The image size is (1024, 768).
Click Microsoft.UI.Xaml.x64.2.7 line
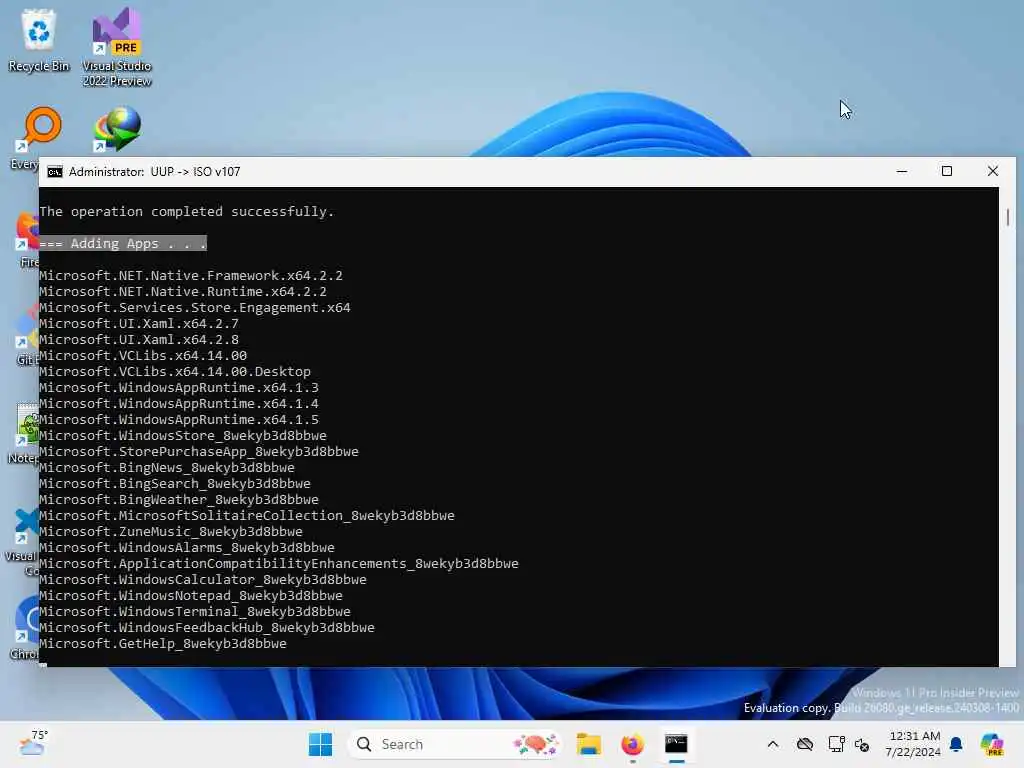click(x=139, y=323)
